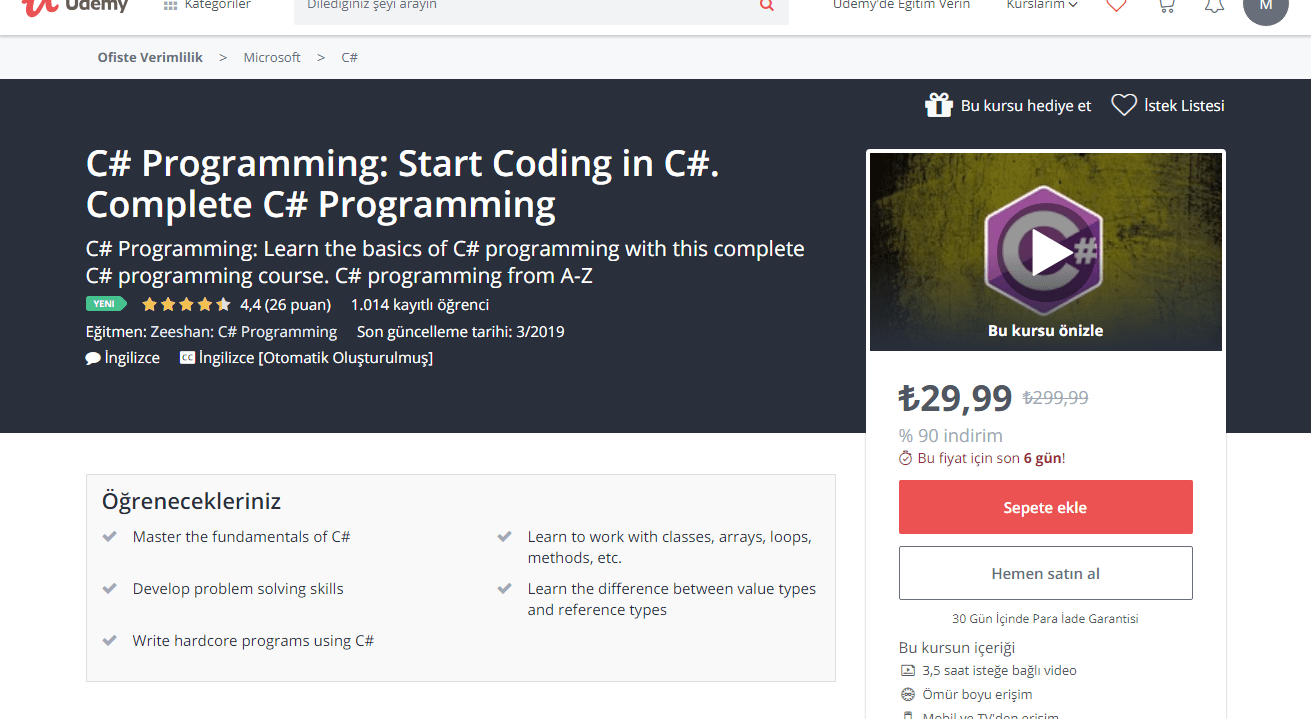
Task: Click the speech bubble İngilizce language icon
Action: [93, 358]
